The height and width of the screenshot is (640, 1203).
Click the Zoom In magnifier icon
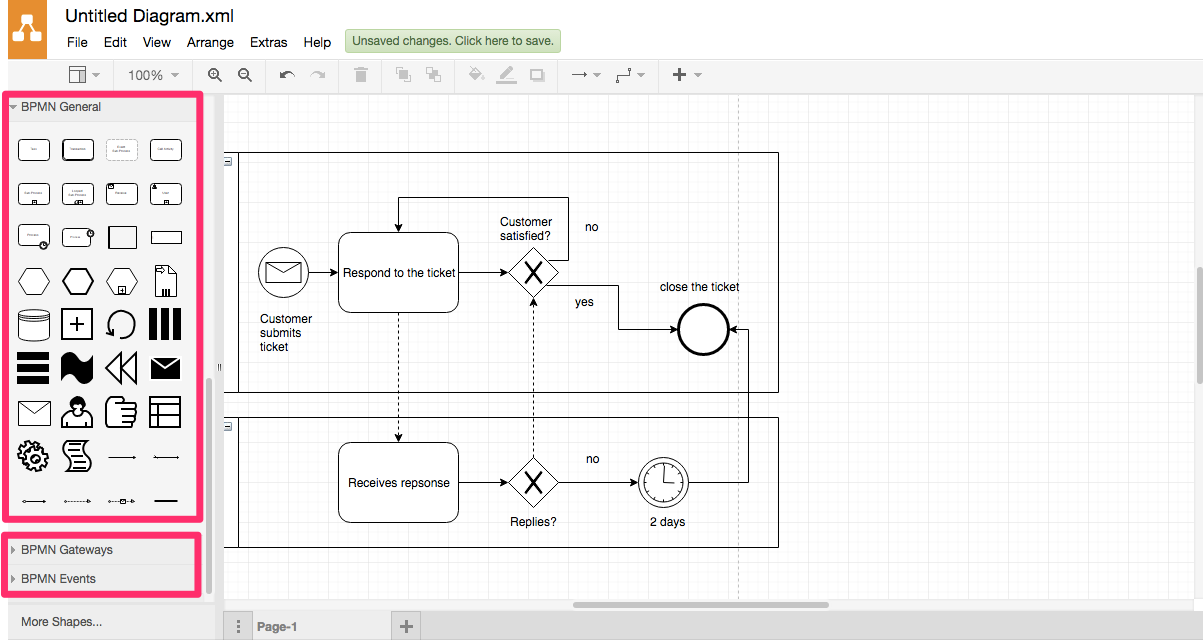pos(214,75)
